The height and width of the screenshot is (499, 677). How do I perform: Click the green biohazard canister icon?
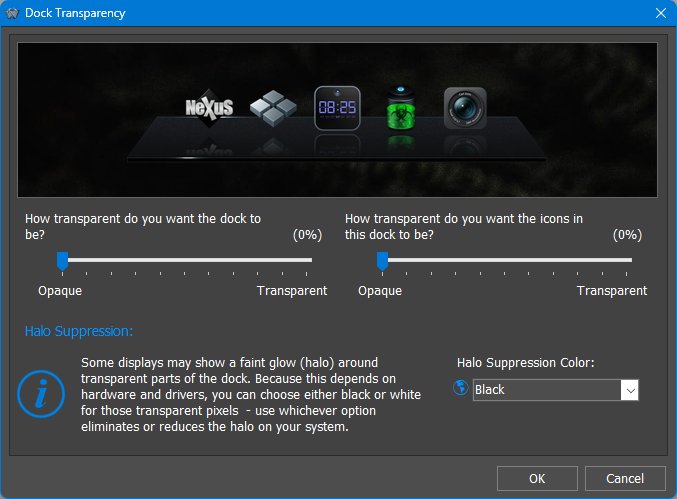pos(401,107)
